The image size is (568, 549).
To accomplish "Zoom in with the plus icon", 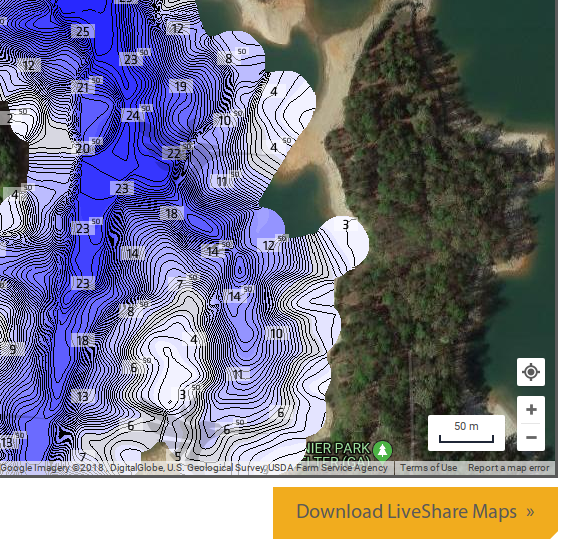I will coord(531,410).
